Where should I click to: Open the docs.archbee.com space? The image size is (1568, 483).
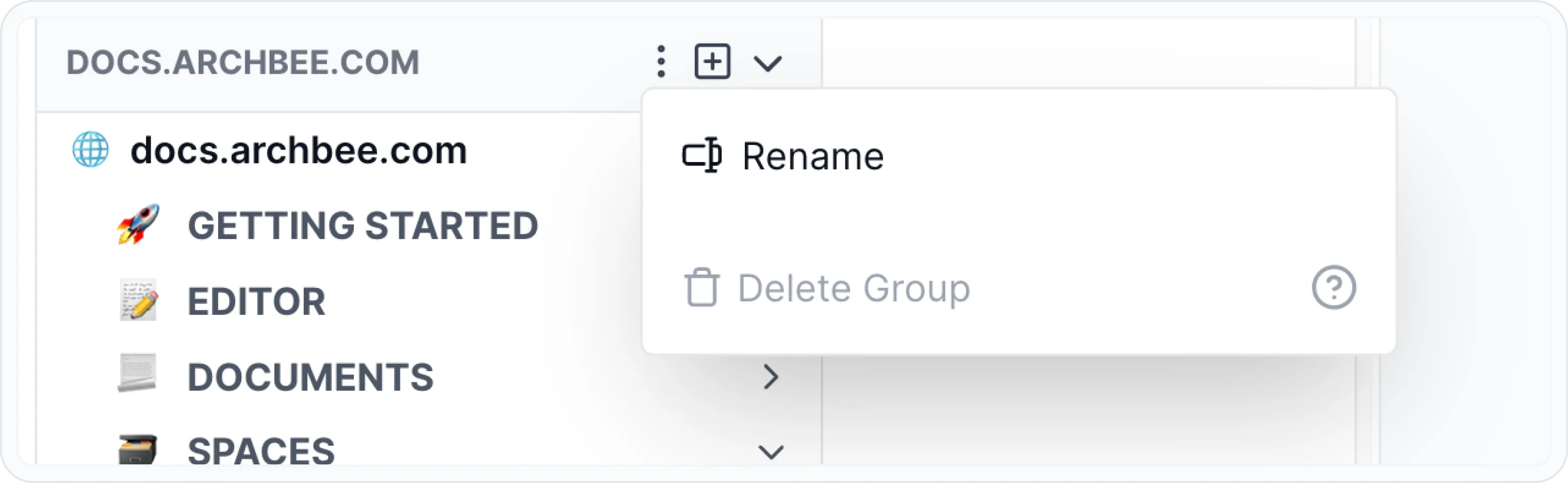pos(298,151)
